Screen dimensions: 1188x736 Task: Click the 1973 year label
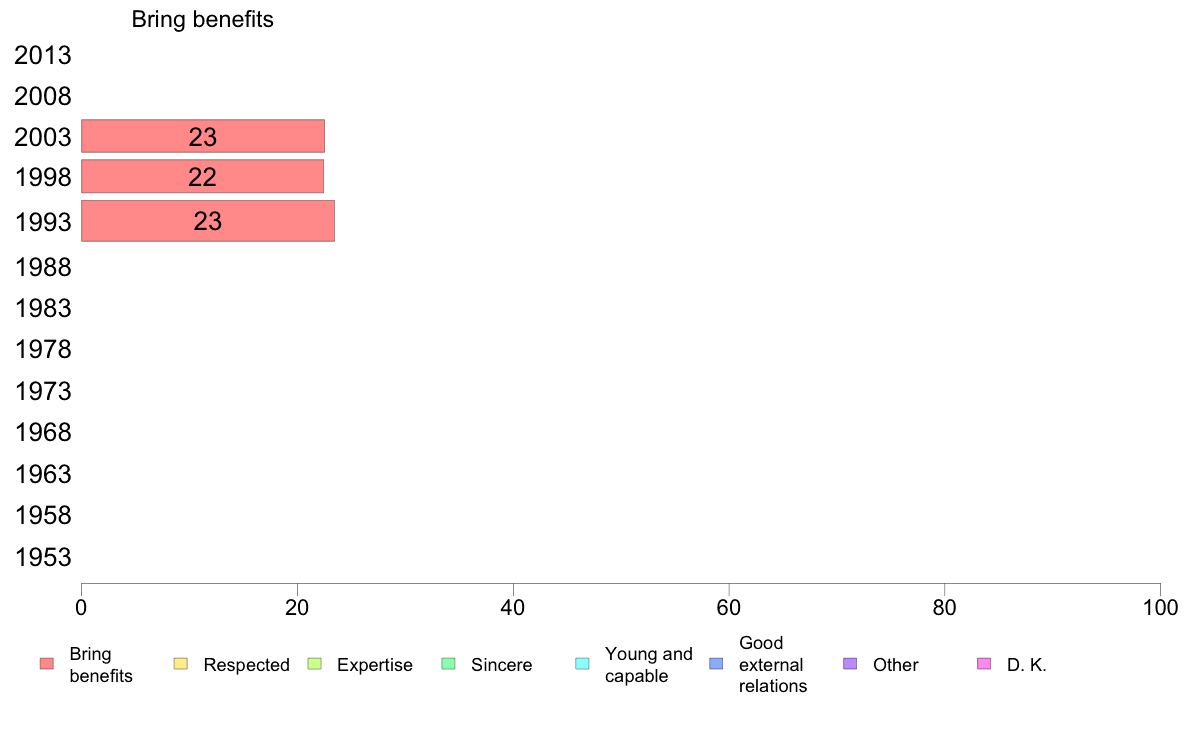pyautogui.click(x=42, y=391)
